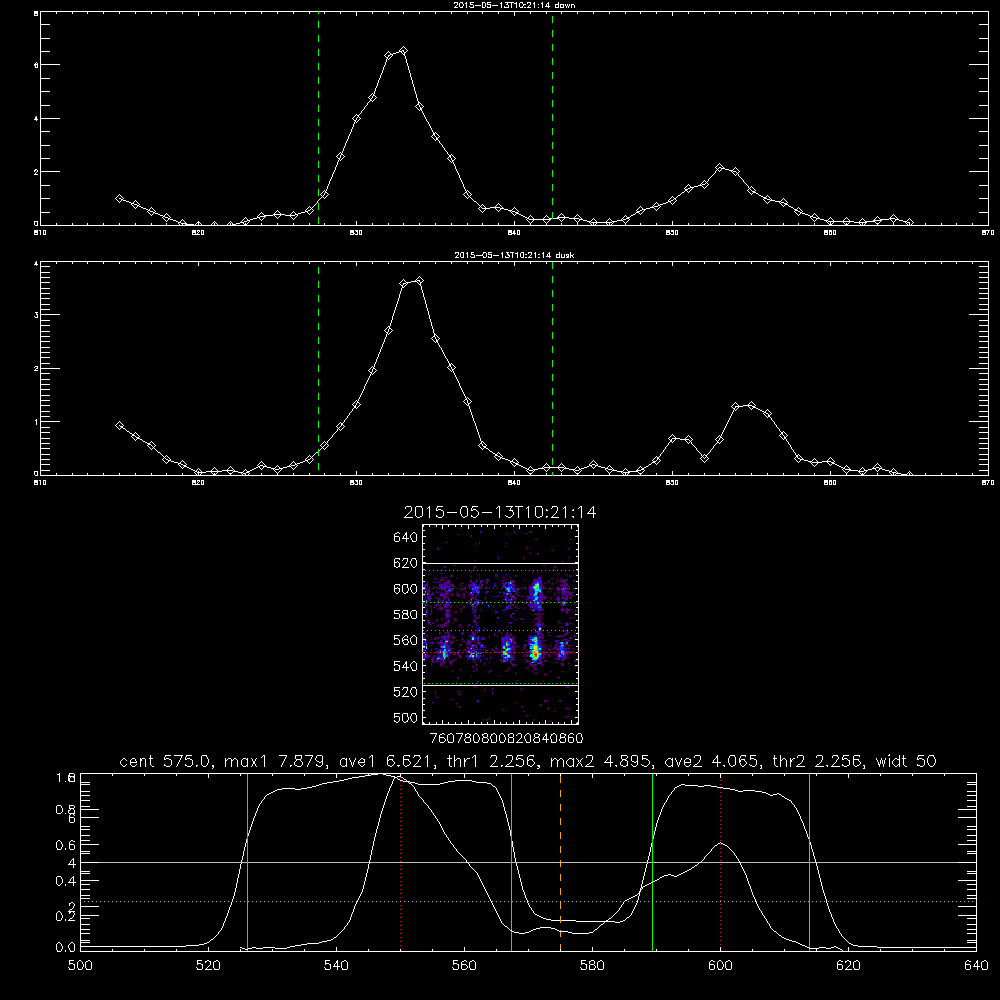Image resolution: width=1000 pixels, height=1000 pixels.
Task: Click the red dotted line at 550 in bottom plot
Action: 401,864
